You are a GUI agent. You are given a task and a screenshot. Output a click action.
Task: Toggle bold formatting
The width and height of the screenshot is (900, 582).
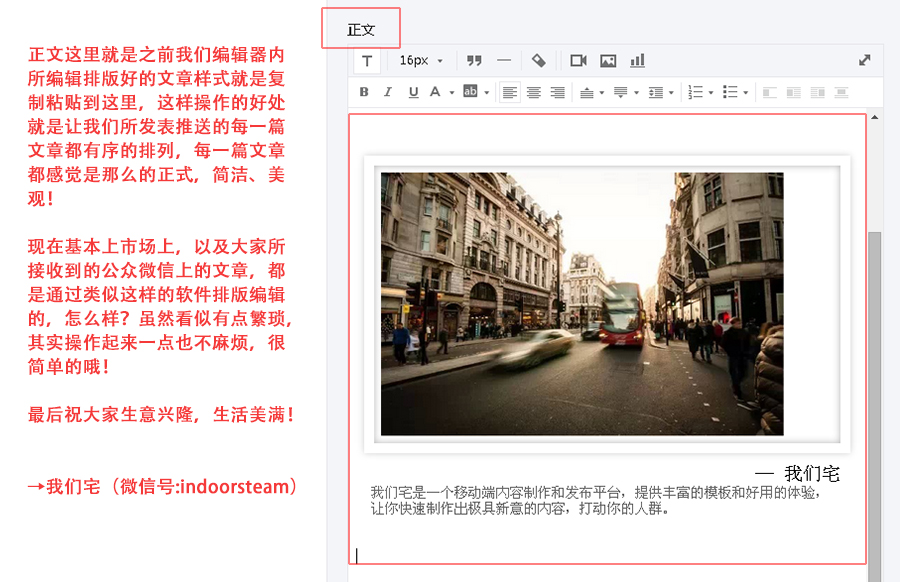point(364,92)
